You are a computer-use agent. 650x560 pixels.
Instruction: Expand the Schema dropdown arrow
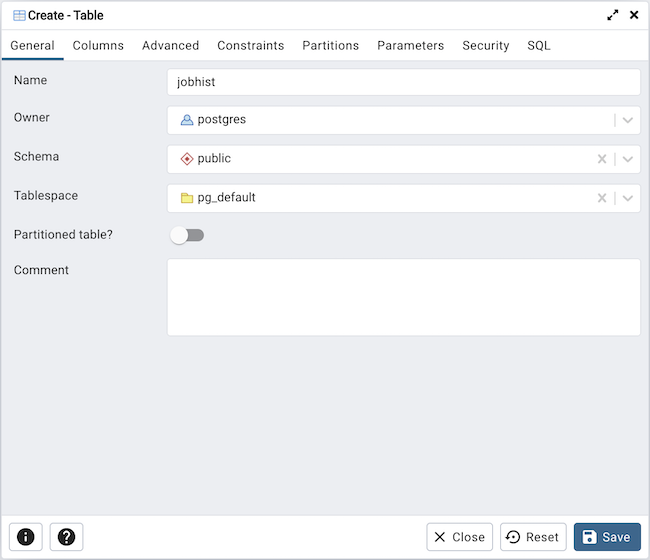tap(628, 159)
